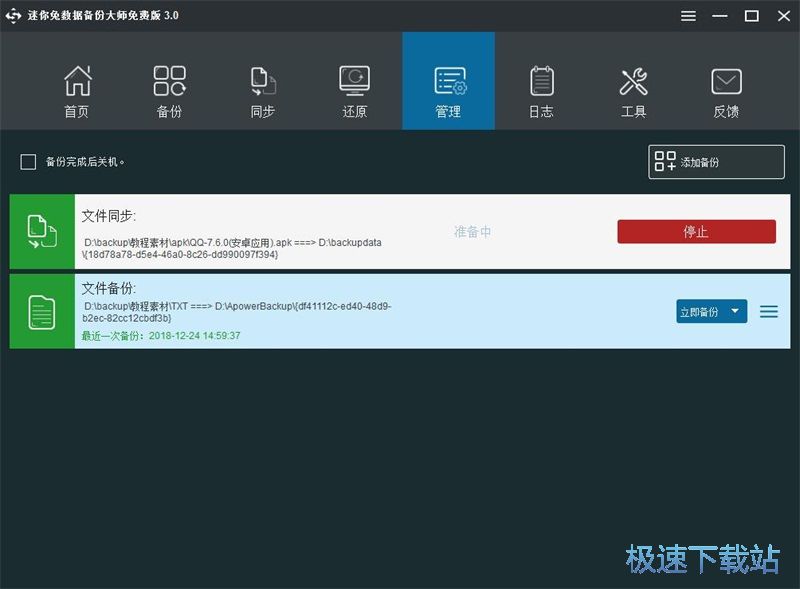This screenshot has width=800, height=589.
Task: Open the 同步 sync tab
Action: coord(263,91)
